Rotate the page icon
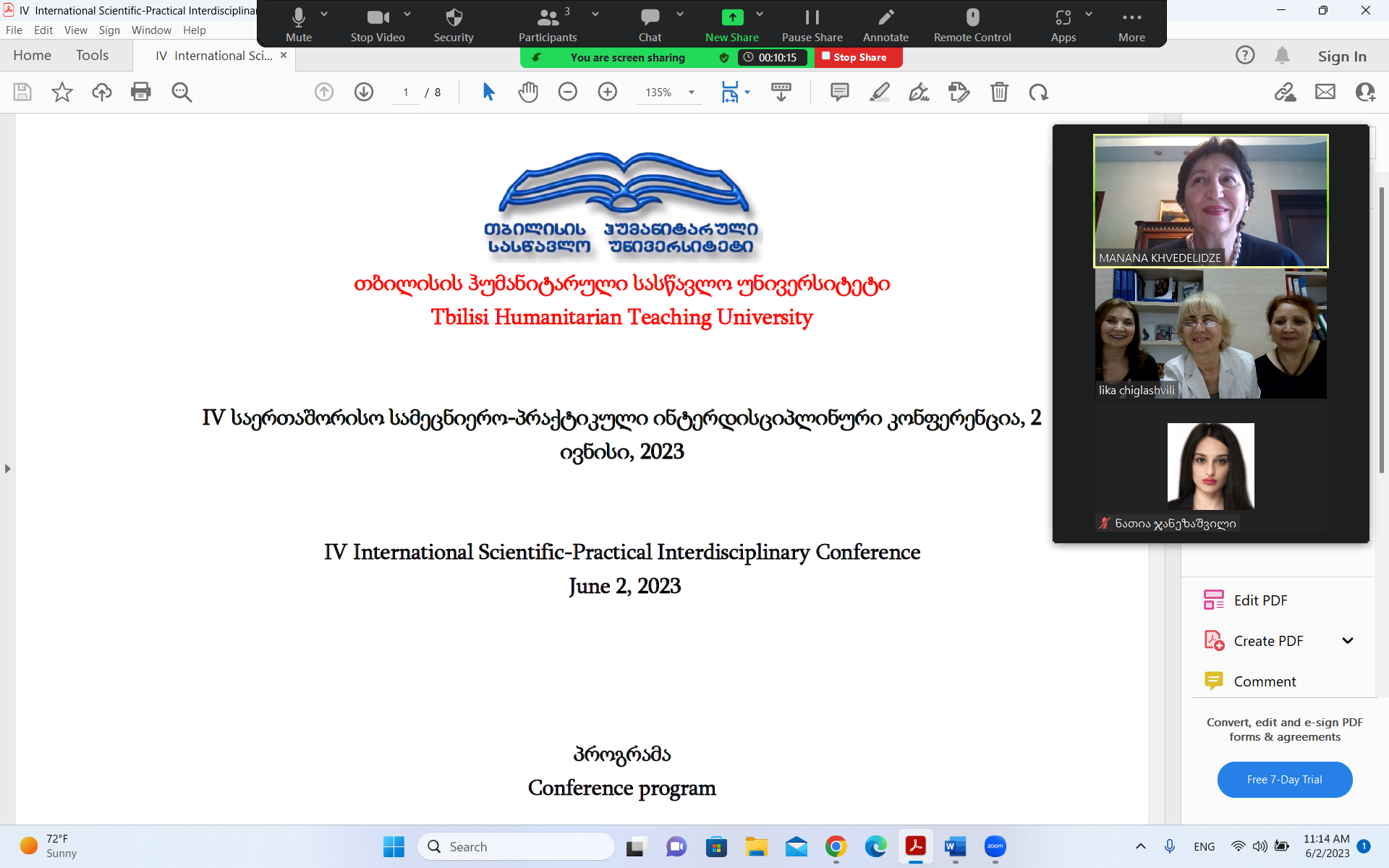This screenshot has width=1389, height=868. (x=1039, y=92)
